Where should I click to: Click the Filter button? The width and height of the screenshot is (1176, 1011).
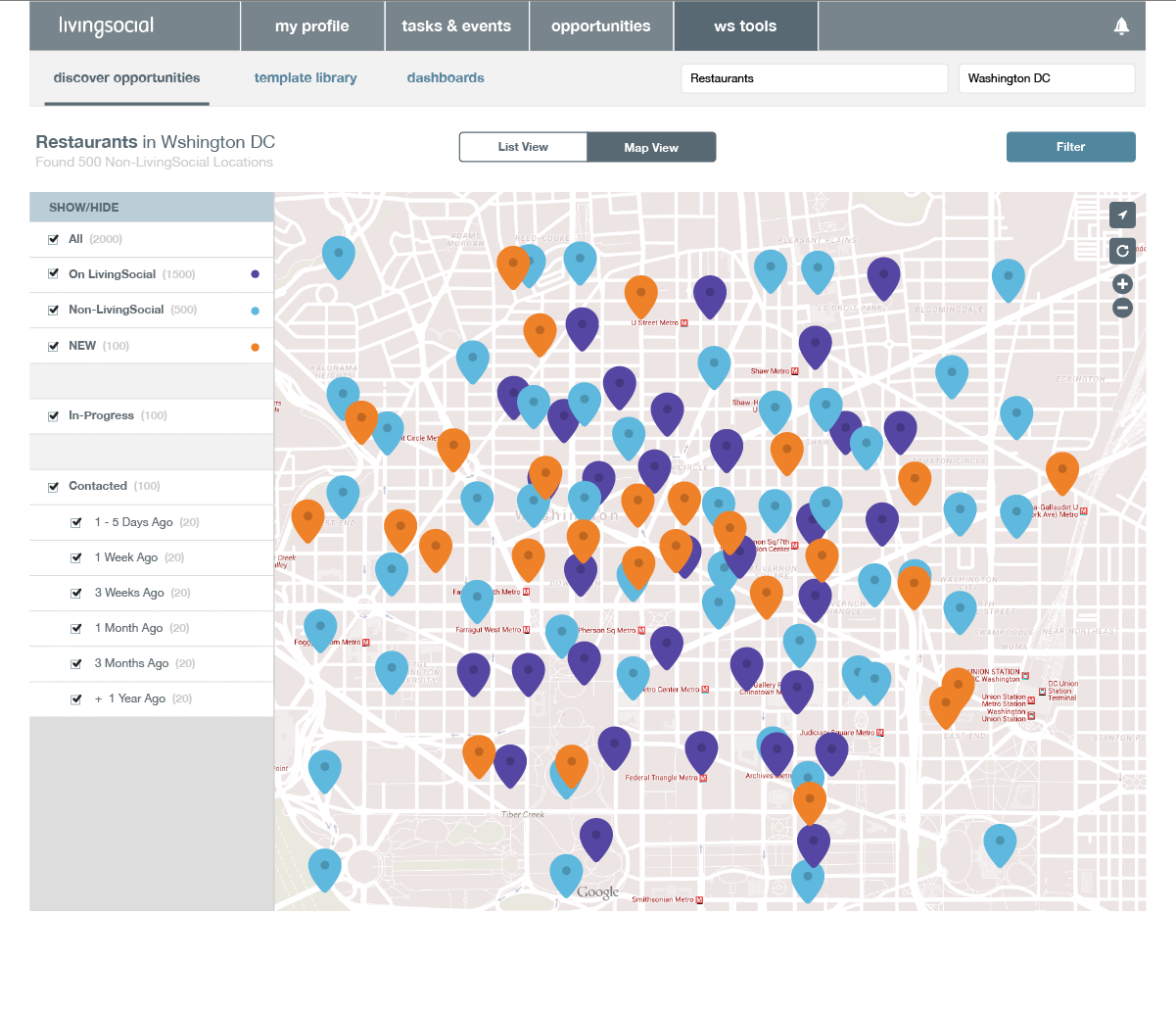[1071, 147]
